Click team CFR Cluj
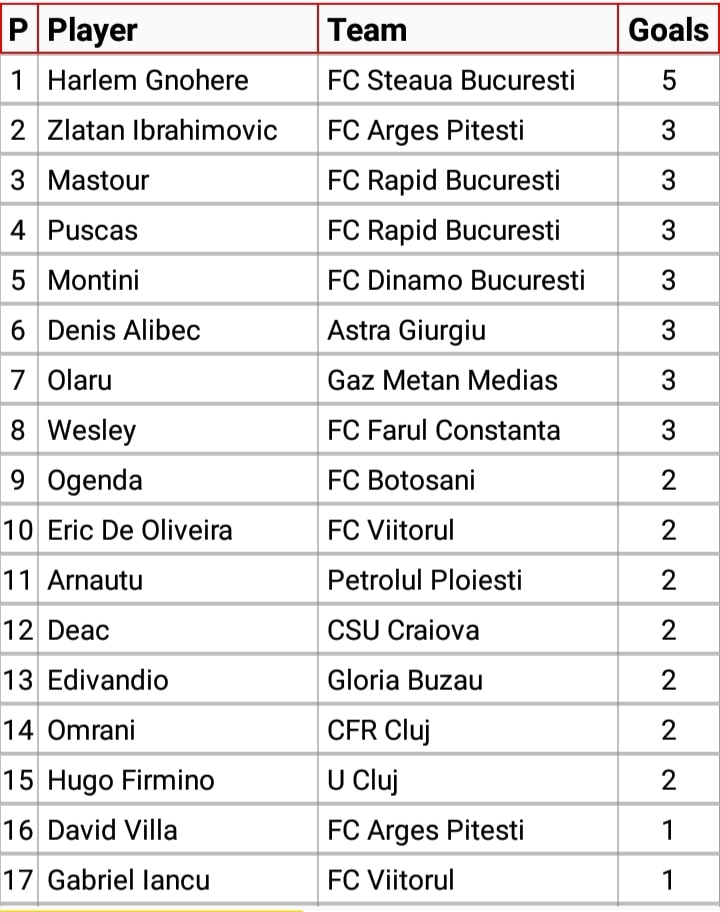Viewport: 720px width, 912px height. point(379,731)
